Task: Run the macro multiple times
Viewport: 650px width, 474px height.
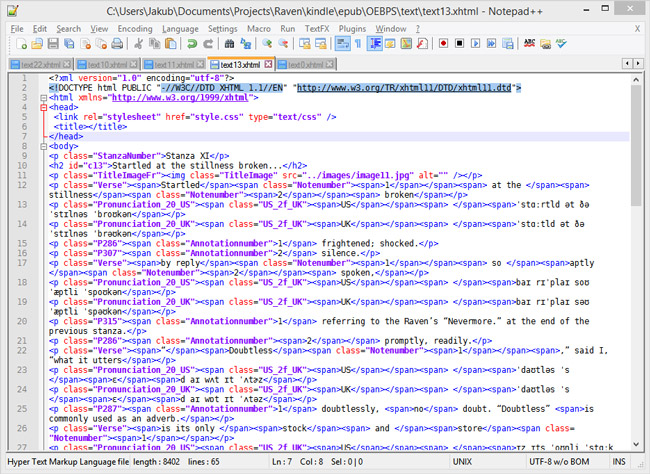Action: (x=492, y=44)
